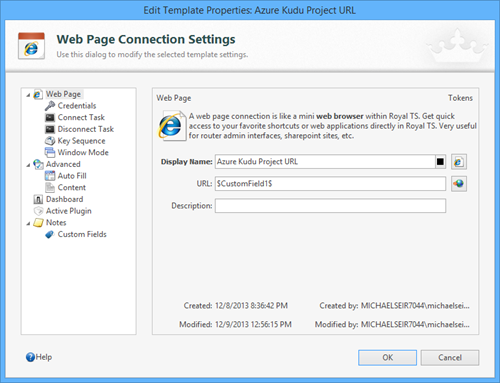Click the Active Plugin shield icon
Viewport: 500px width, 383px height.
point(38,211)
